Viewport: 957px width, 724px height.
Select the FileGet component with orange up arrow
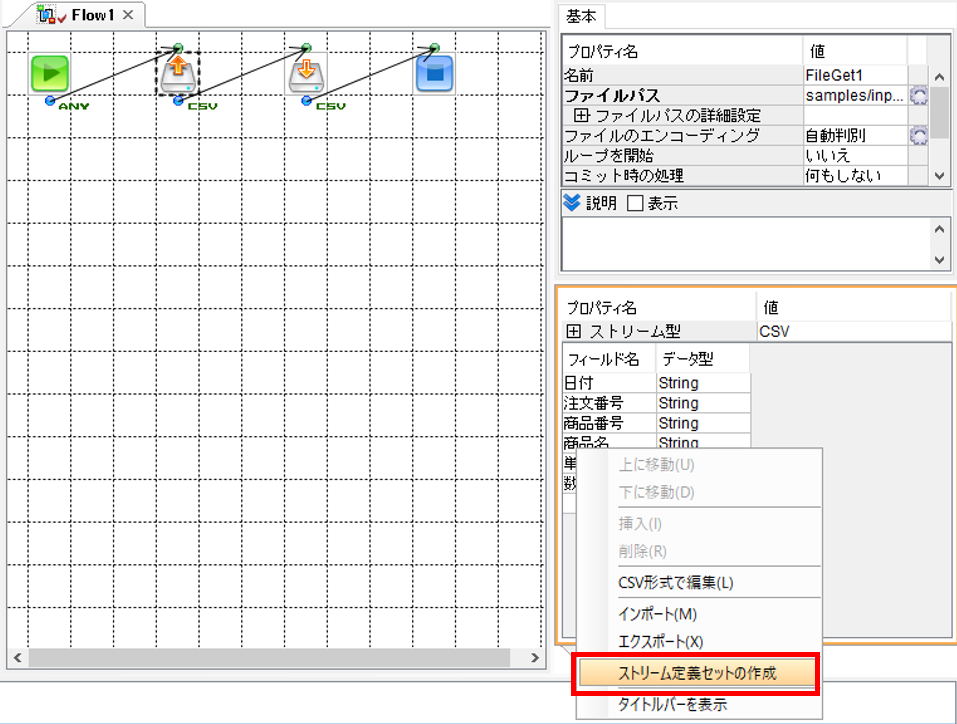[178, 73]
